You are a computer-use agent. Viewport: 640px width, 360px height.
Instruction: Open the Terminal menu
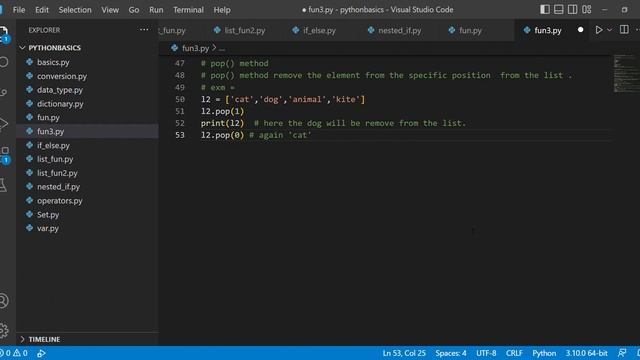188,10
